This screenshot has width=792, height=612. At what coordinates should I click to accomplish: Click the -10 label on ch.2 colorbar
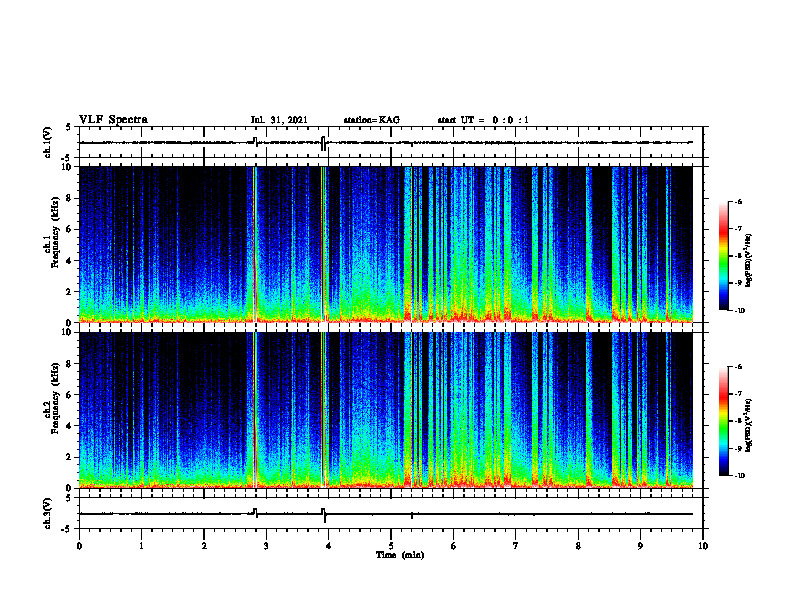tap(739, 476)
